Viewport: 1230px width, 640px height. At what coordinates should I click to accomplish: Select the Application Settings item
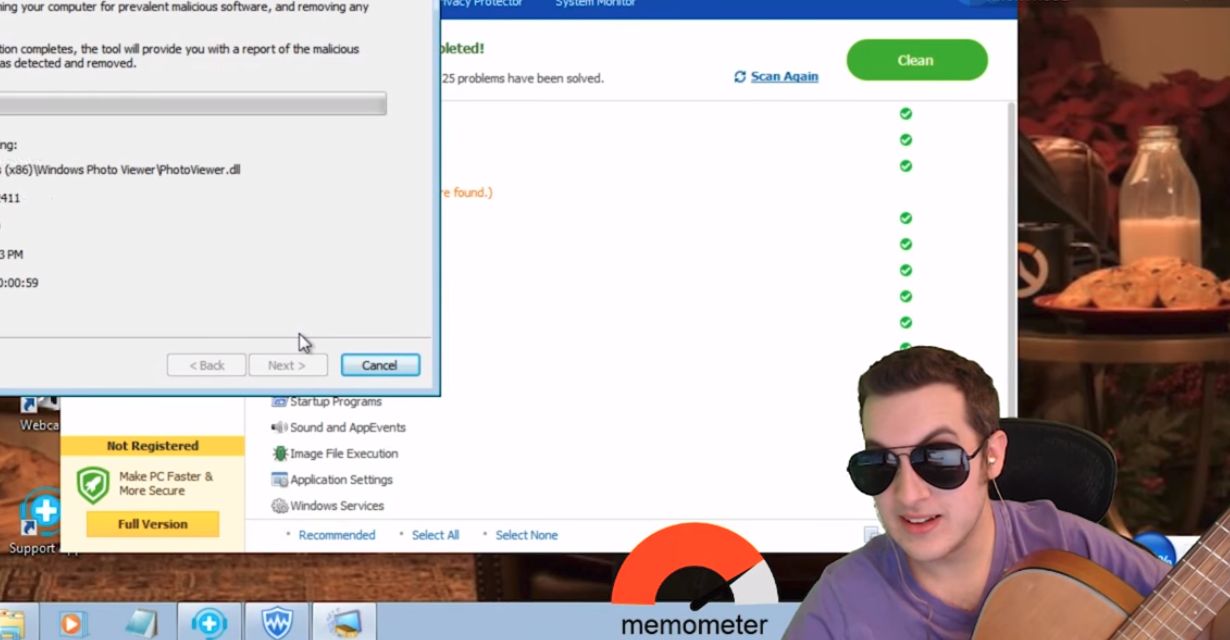click(x=341, y=480)
